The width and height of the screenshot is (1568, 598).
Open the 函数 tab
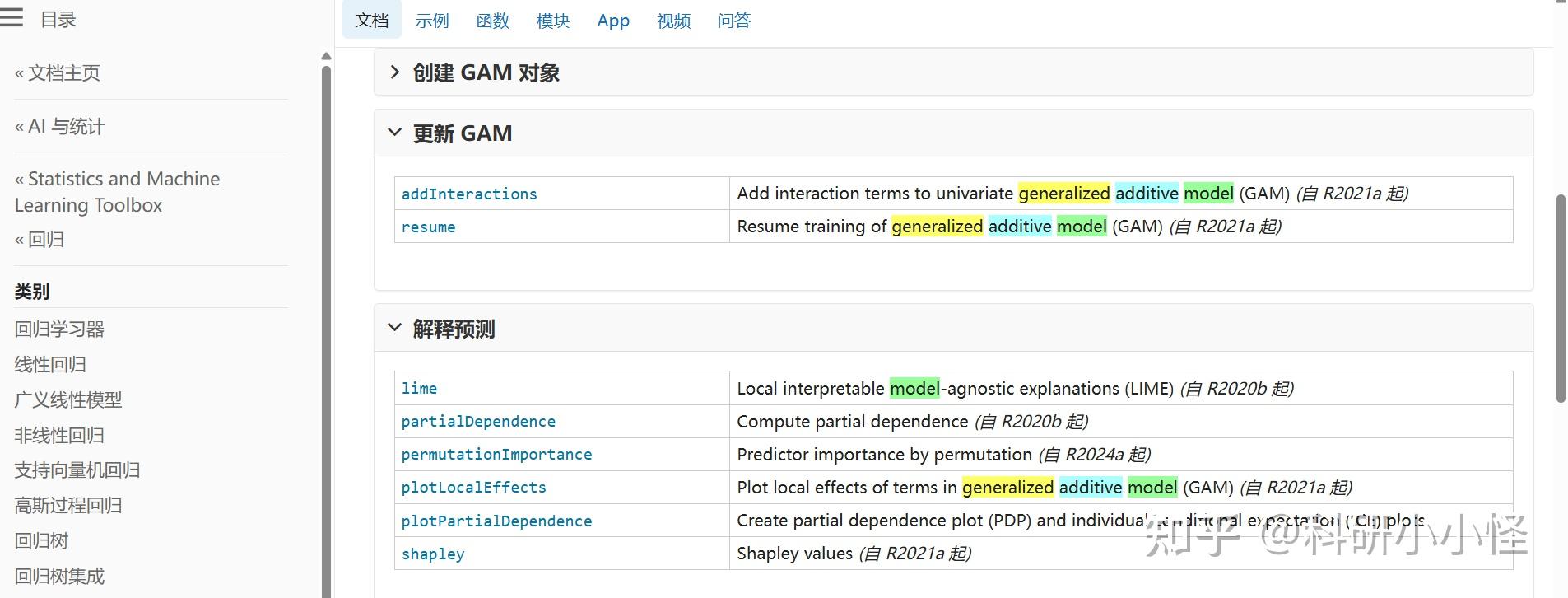pyautogui.click(x=492, y=21)
